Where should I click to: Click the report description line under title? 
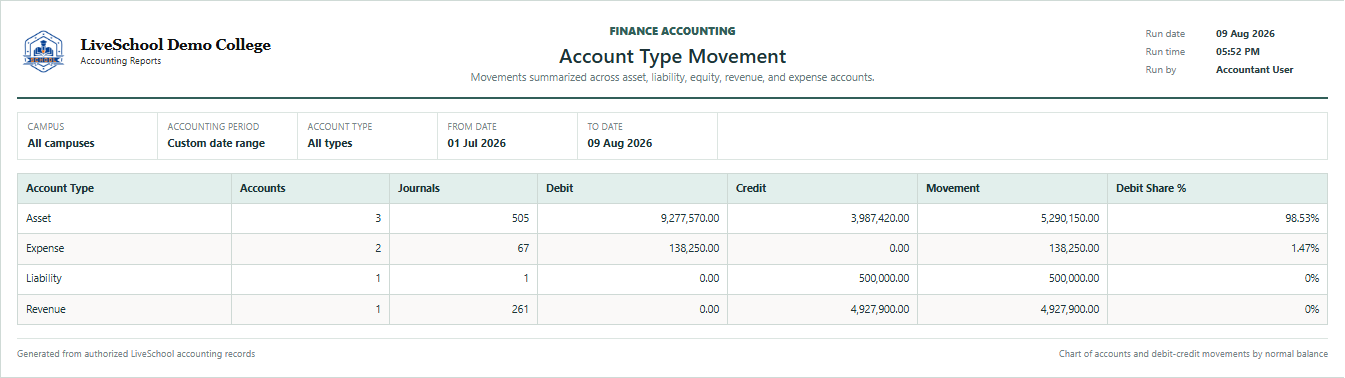(x=672, y=77)
